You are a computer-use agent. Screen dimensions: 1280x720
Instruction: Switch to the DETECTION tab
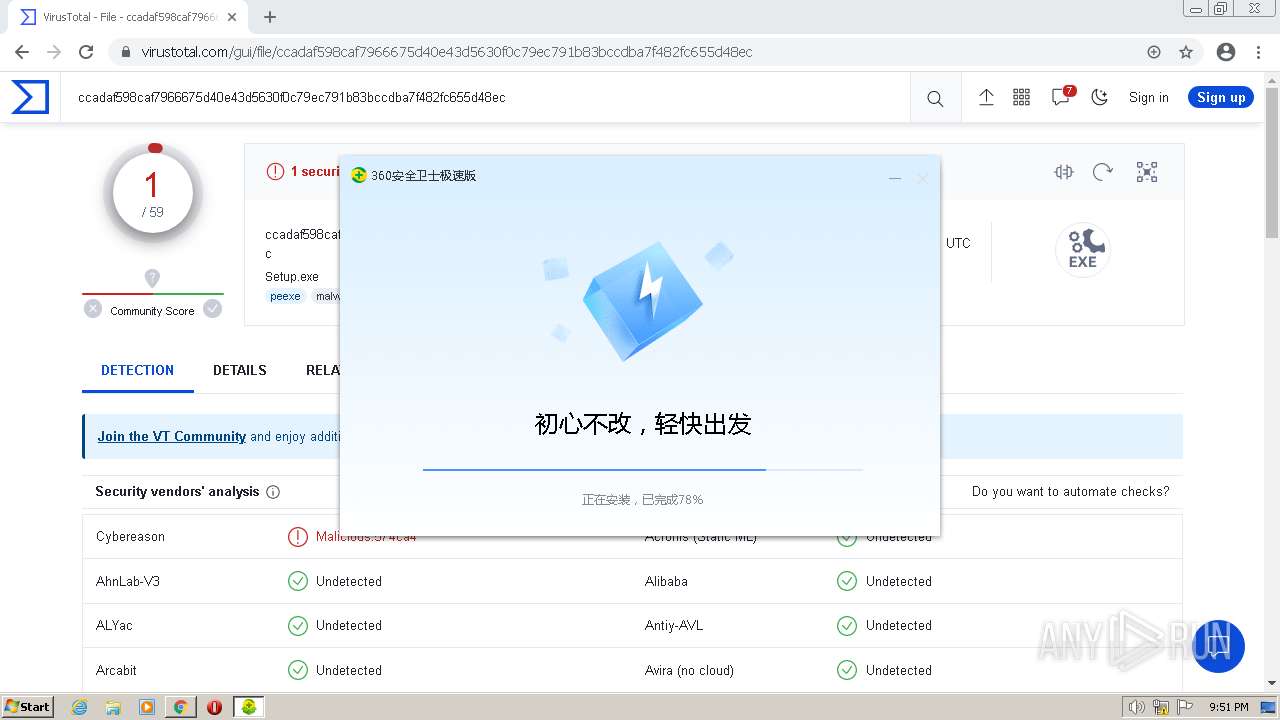pyautogui.click(x=138, y=370)
